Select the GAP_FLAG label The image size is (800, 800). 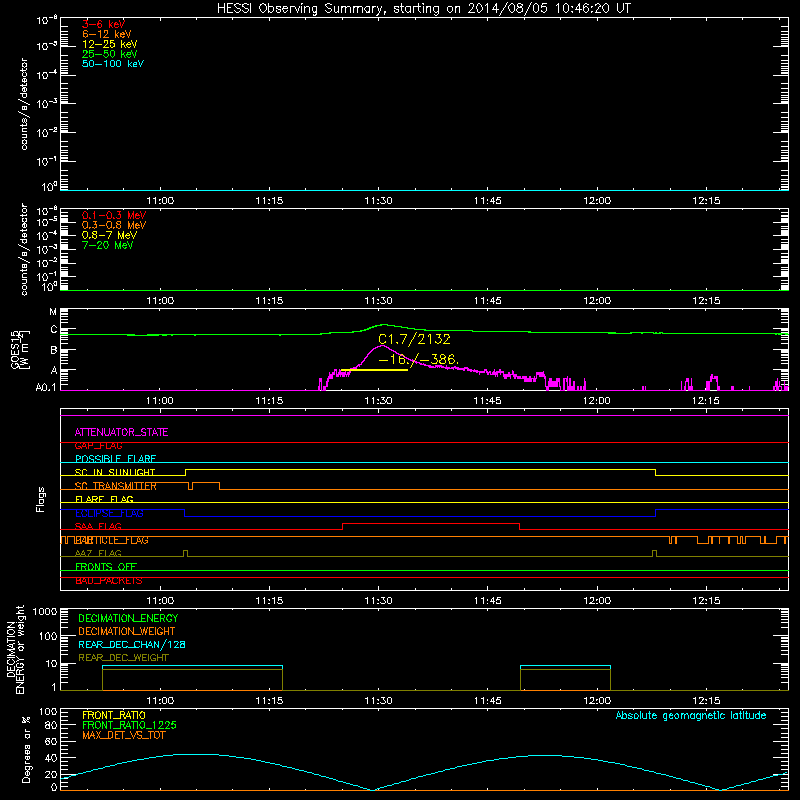[x=98, y=446]
